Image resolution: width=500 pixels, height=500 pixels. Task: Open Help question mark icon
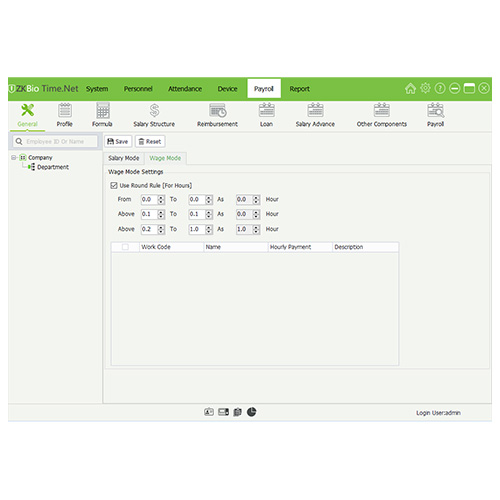click(x=440, y=89)
